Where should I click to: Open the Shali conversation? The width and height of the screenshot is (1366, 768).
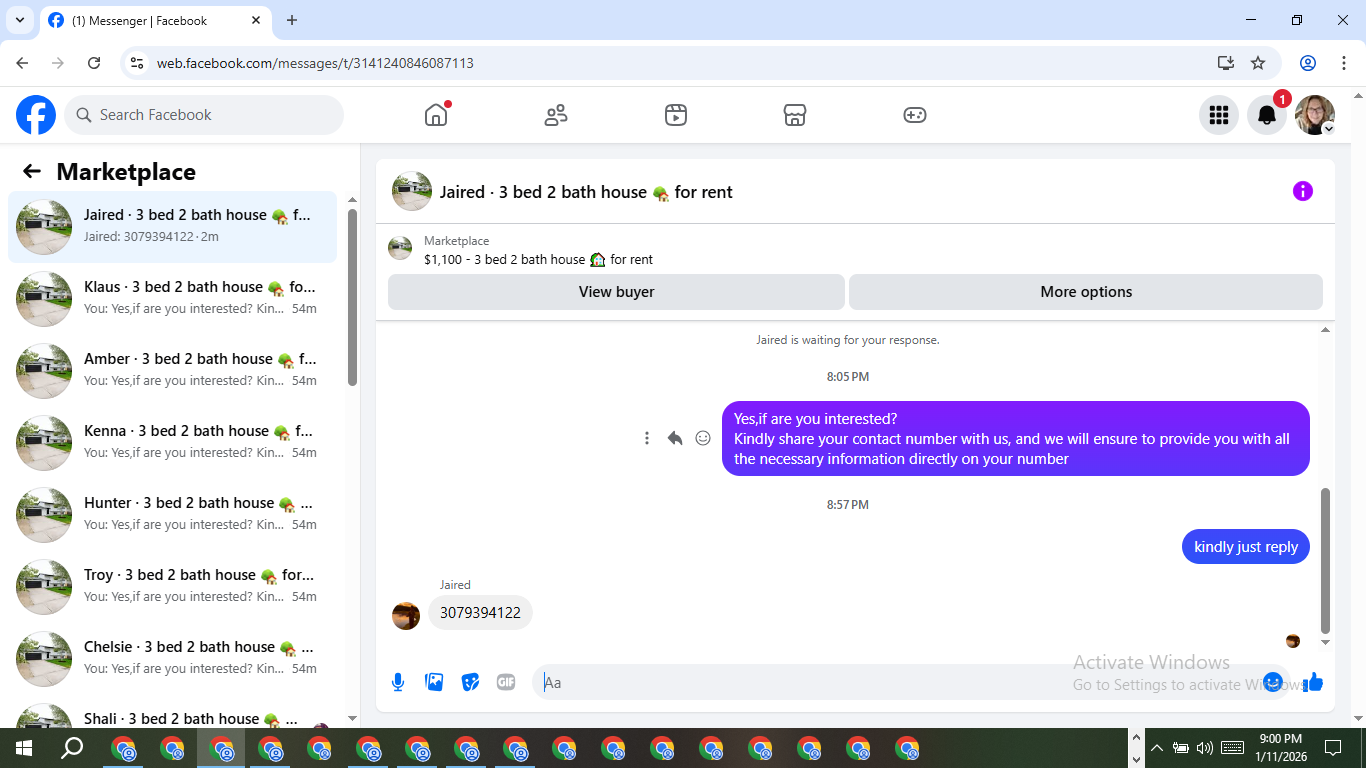pos(173,714)
